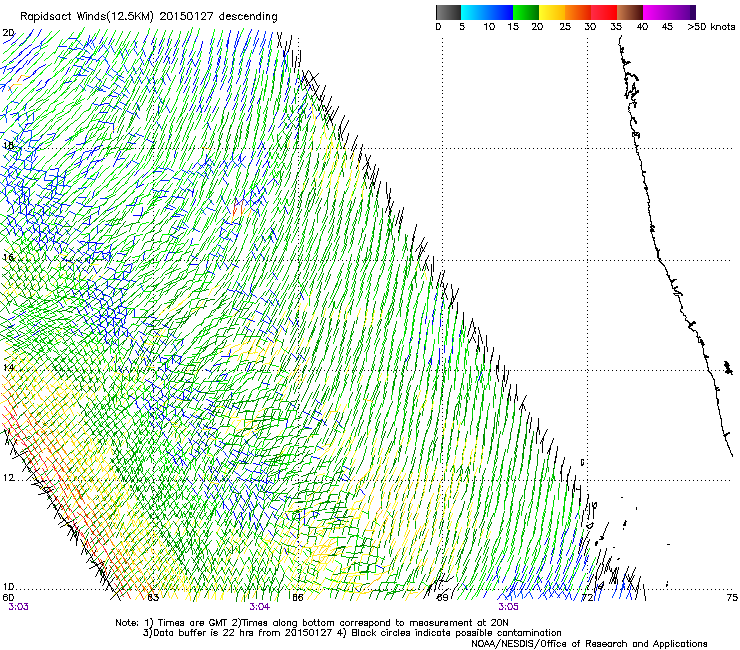
Task: Click the latitude label '14' on left axis
Action: tap(8, 367)
